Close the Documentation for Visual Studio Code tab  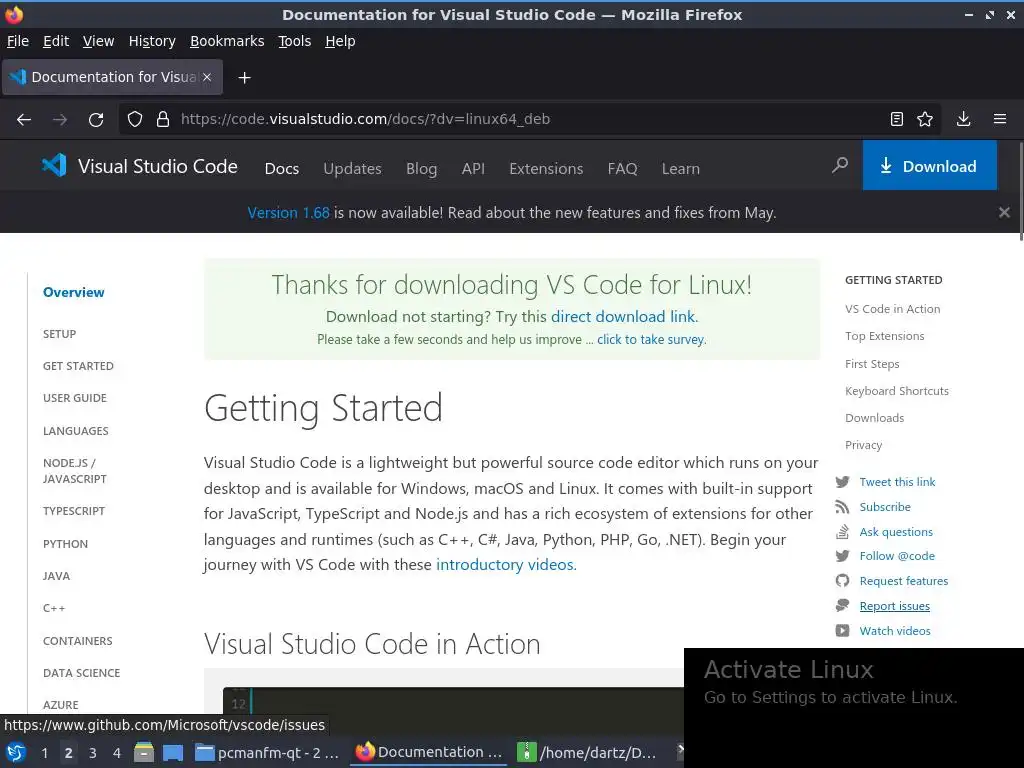pos(207,77)
